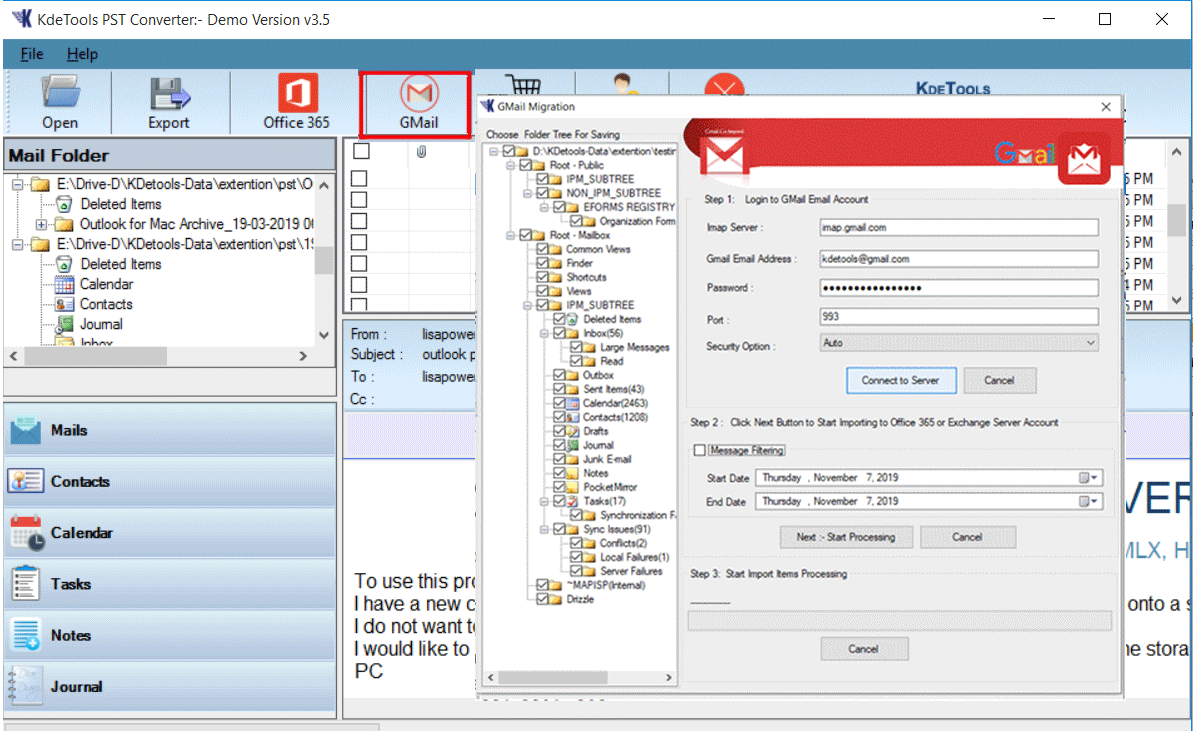Uncheck the Drizzle folder checkbox
The height and width of the screenshot is (731, 1195).
tap(543, 599)
